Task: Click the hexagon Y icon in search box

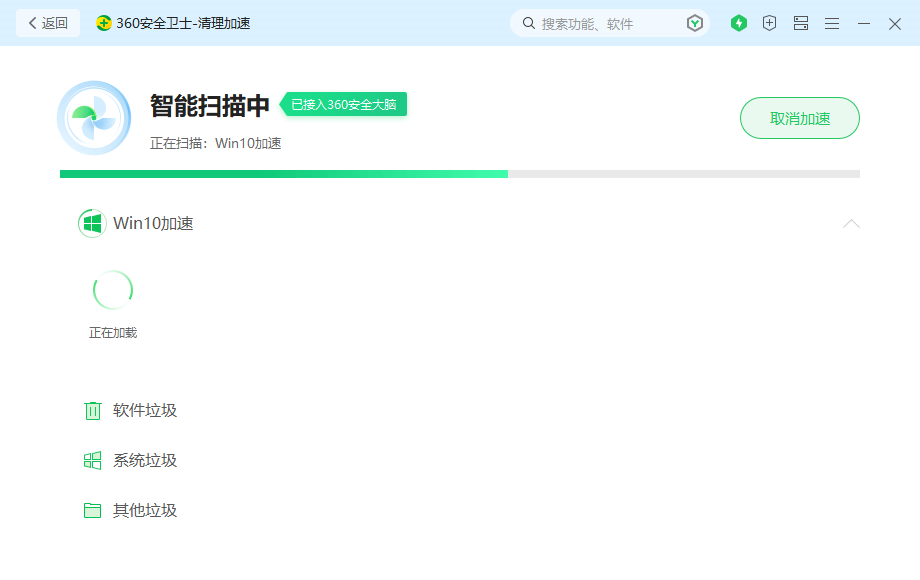Action: pos(695,23)
